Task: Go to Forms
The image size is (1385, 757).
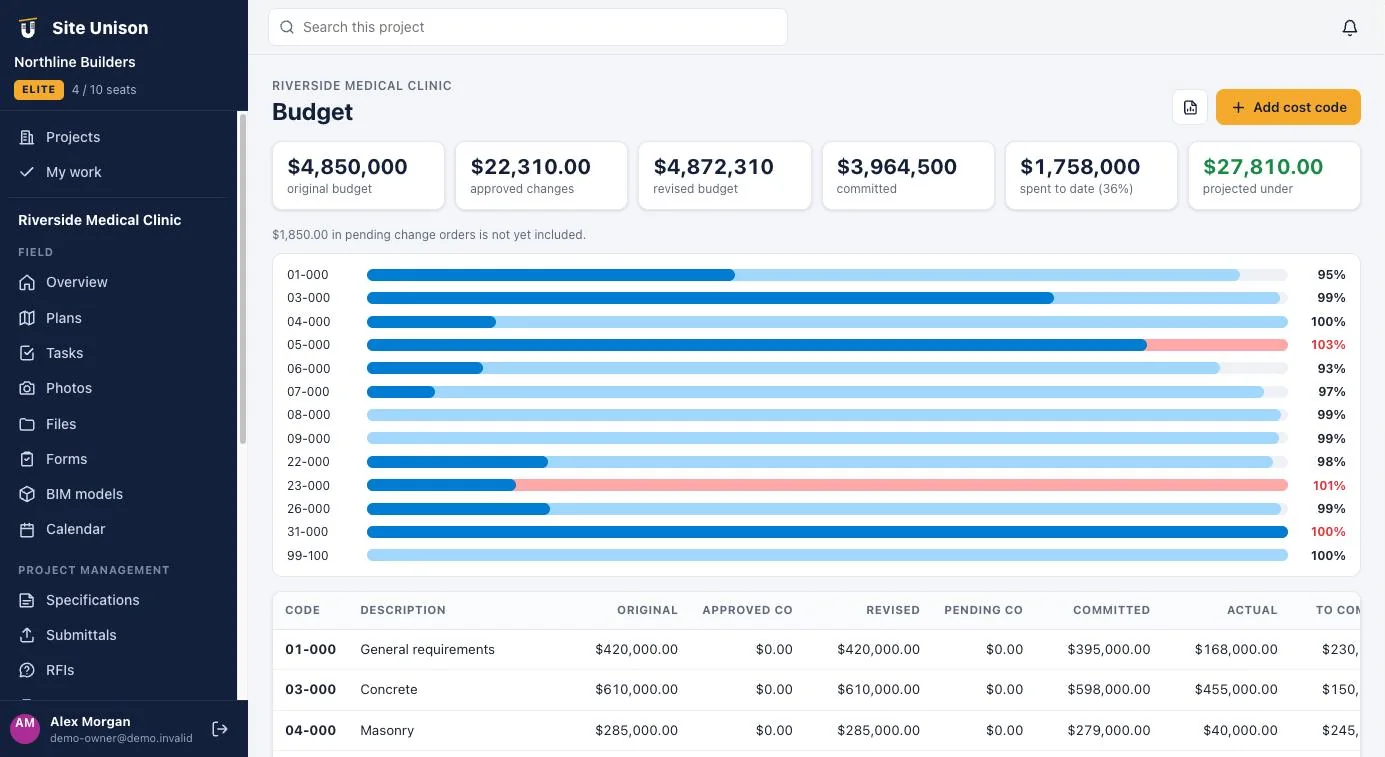Action: click(120, 459)
